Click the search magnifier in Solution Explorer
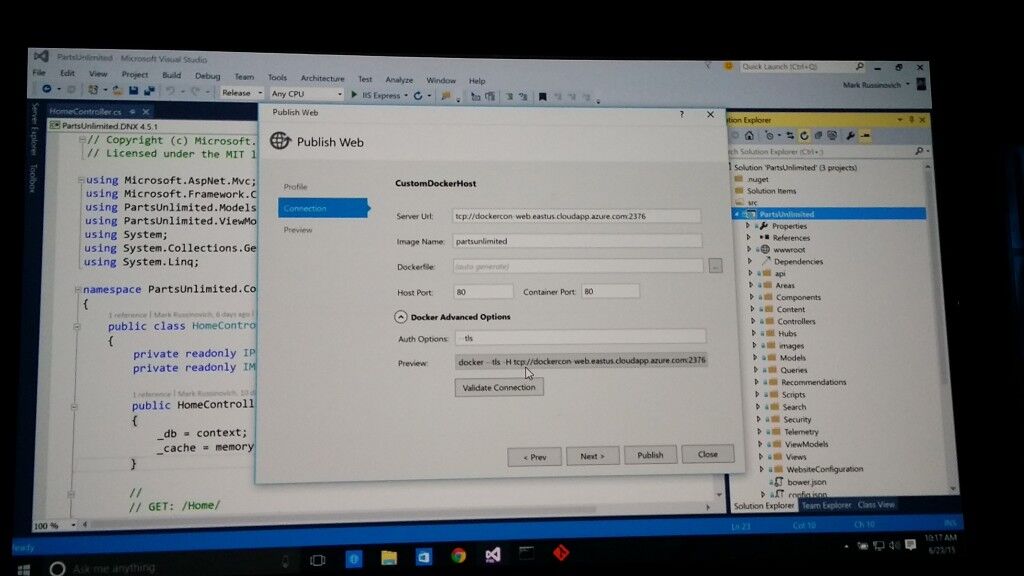Screen dimensions: 1024x576 click(919, 151)
